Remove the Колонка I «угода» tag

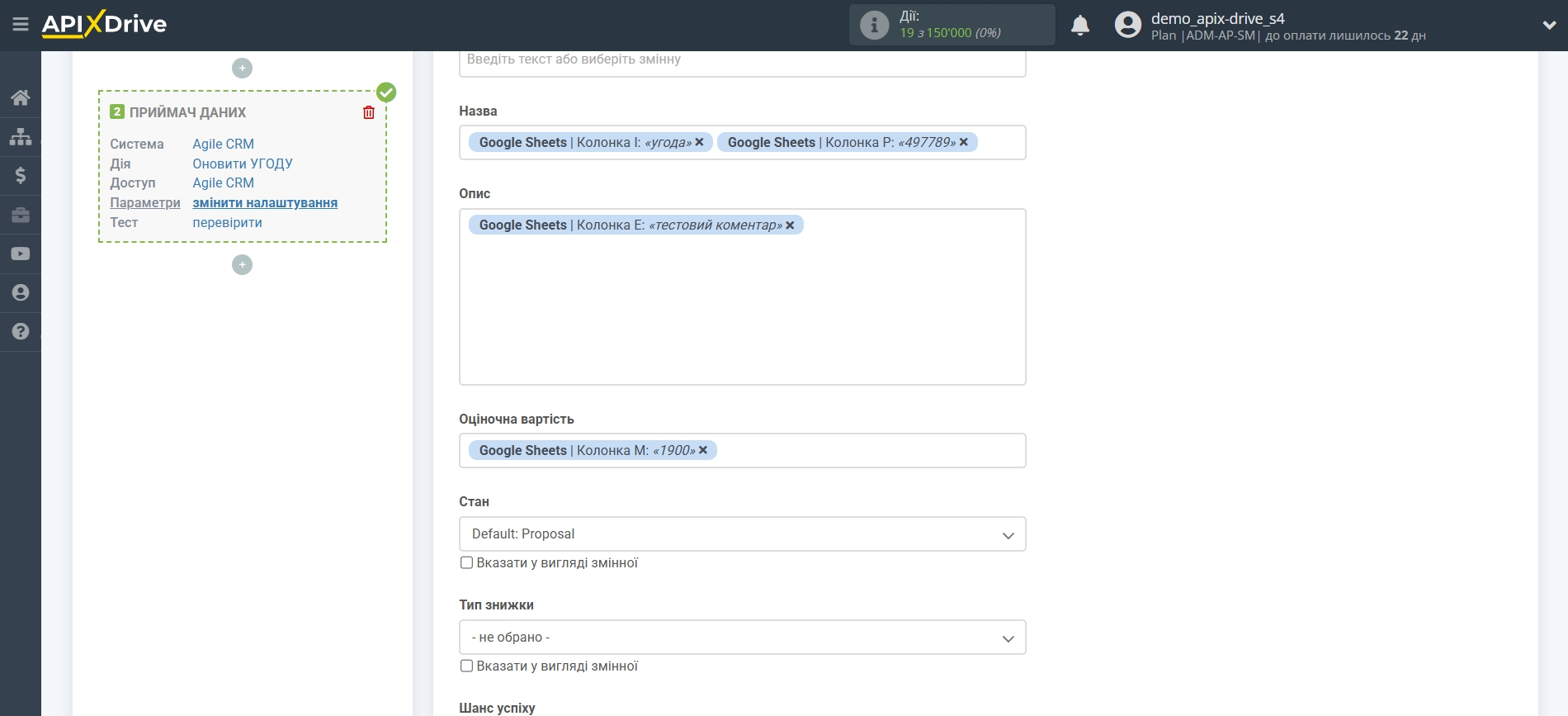(699, 142)
